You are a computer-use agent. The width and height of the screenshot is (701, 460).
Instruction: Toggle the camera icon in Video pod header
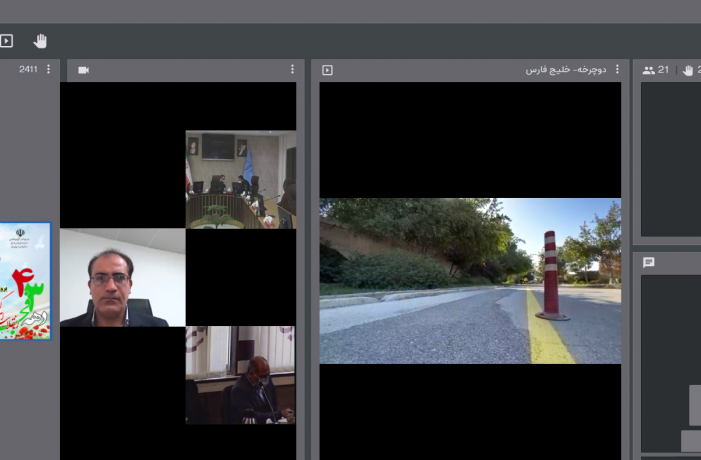tap(83, 70)
